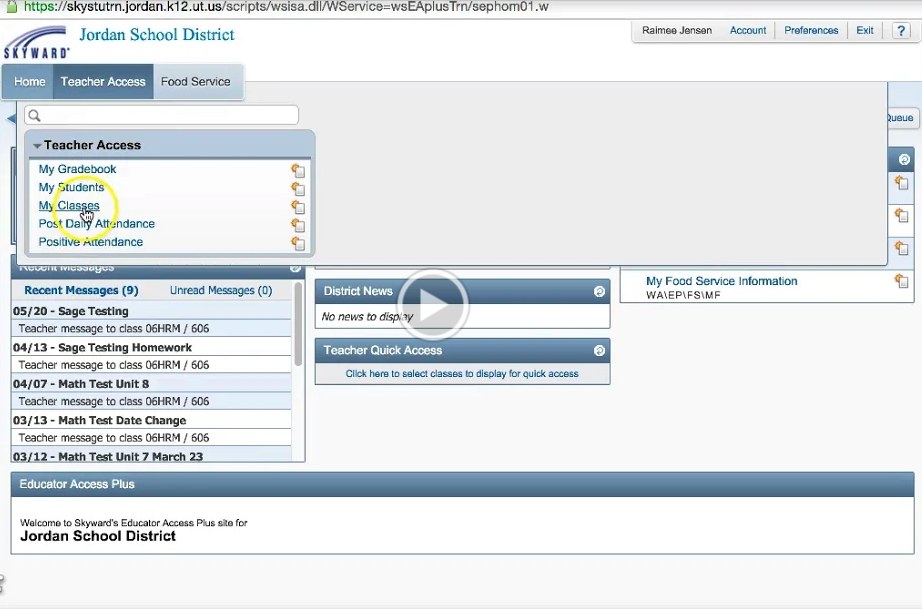Collapse the Recent Messages panel arrow
Viewport: 922px width, 609px height.
pyautogui.click(x=295, y=267)
